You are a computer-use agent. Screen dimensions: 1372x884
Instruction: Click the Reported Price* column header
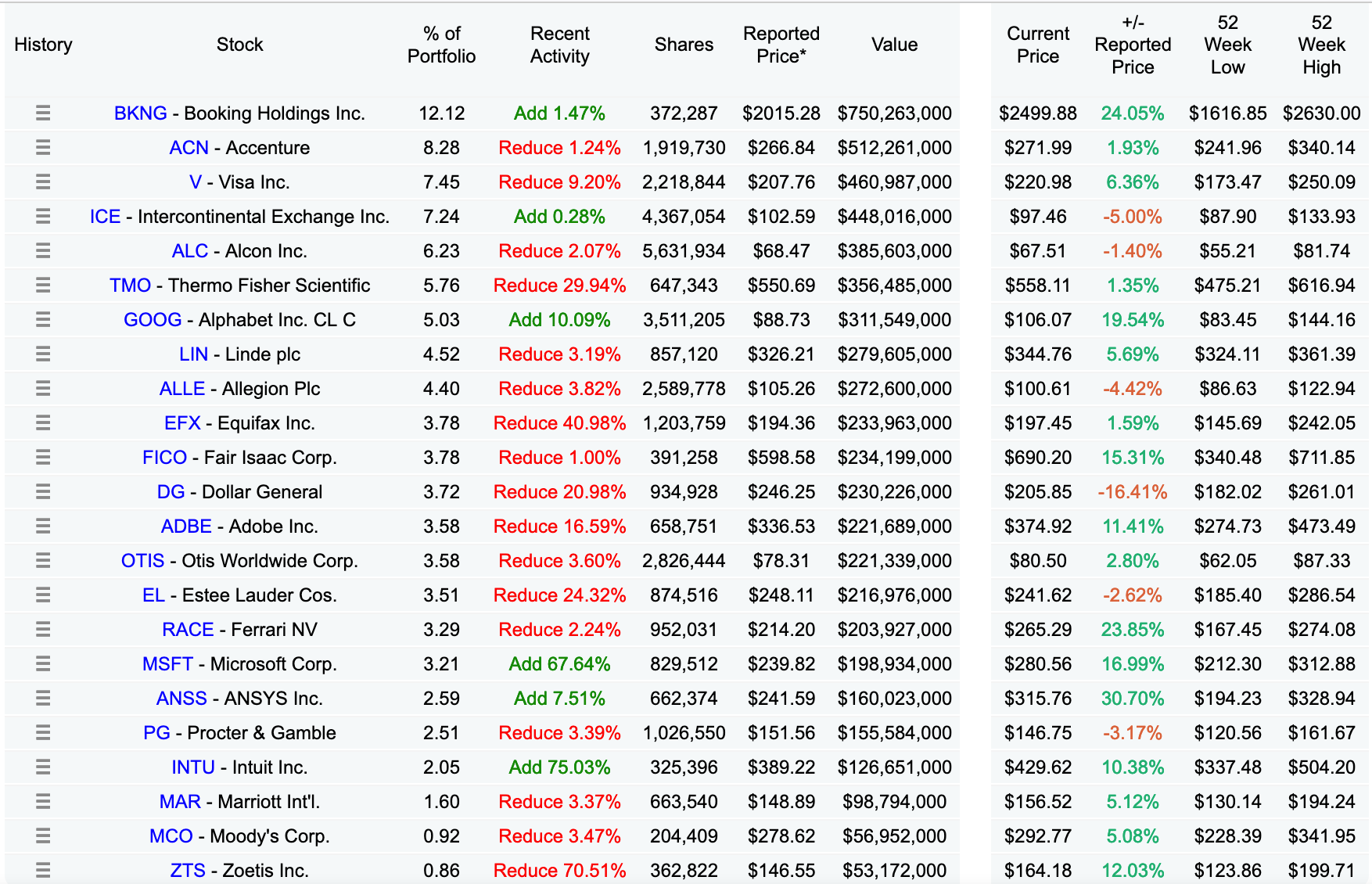pyautogui.click(x=781, y=45)
